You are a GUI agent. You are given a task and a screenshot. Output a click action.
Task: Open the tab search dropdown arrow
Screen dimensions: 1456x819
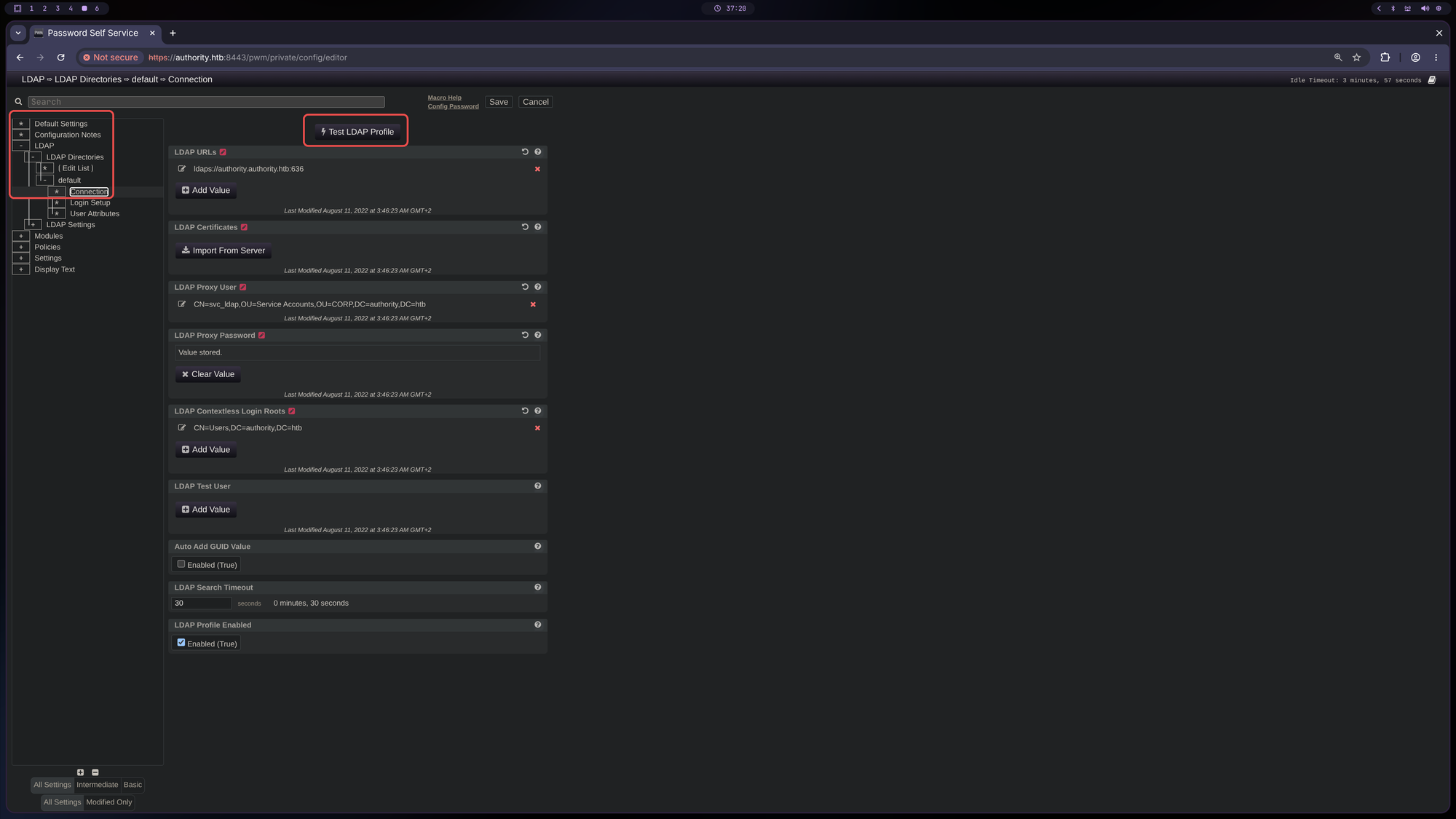(18, 33)
